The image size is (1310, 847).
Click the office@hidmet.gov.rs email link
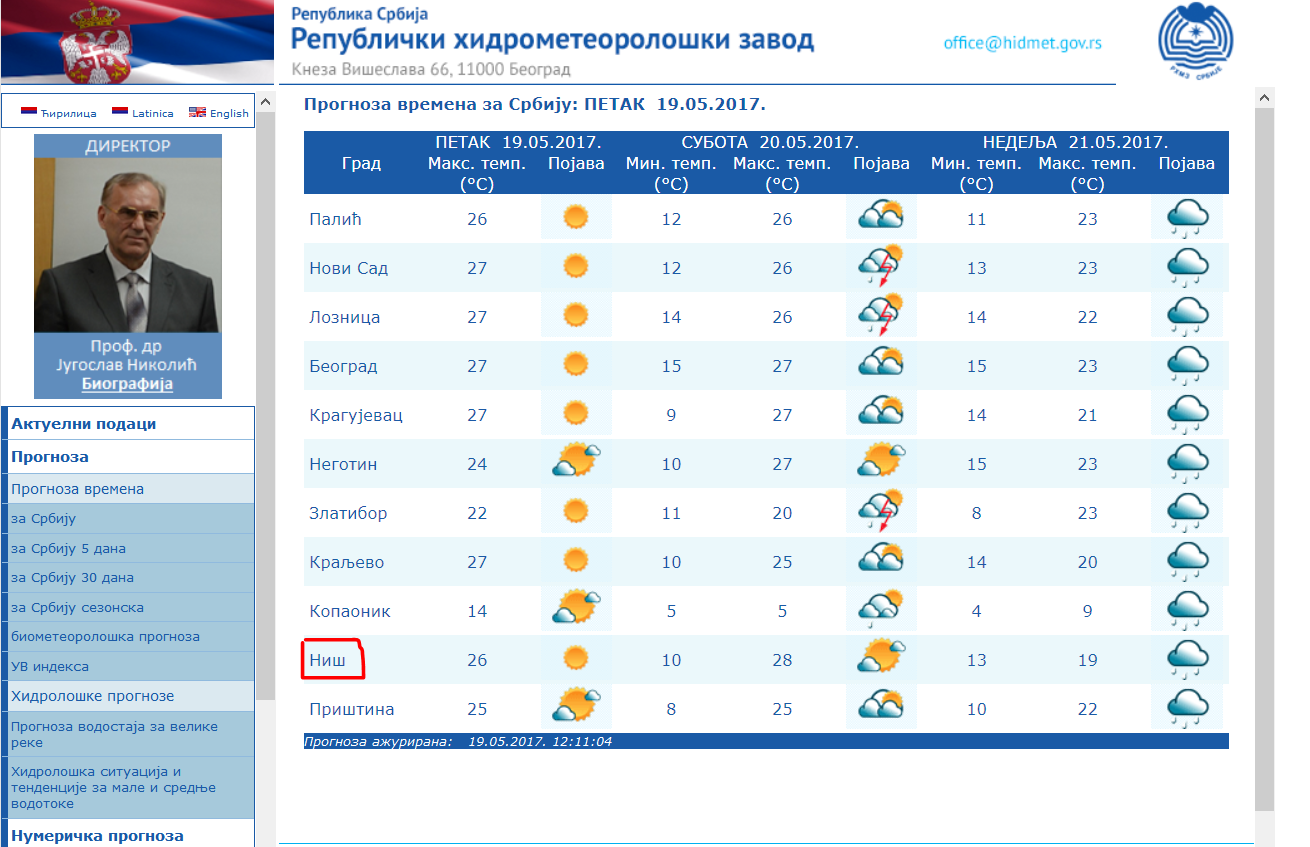(x=1022, y=43)
